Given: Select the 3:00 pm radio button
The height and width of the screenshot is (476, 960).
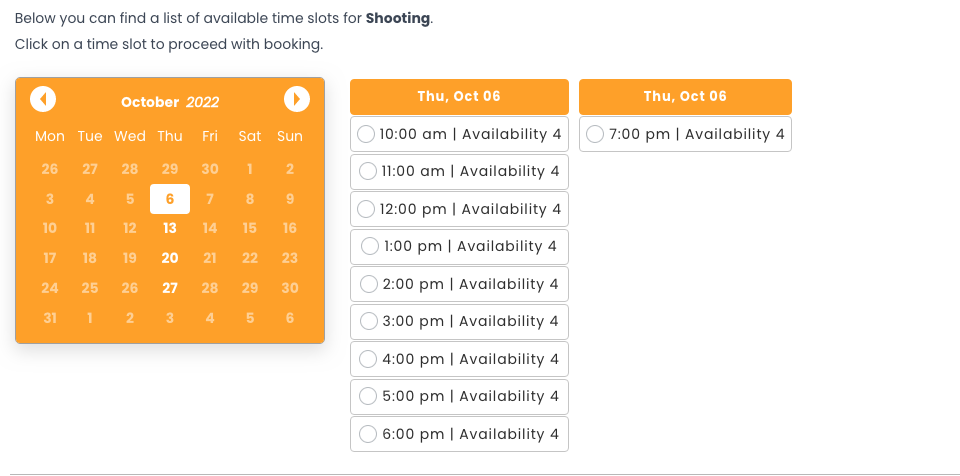Looking at the screenshot, I should pos(367,321).
